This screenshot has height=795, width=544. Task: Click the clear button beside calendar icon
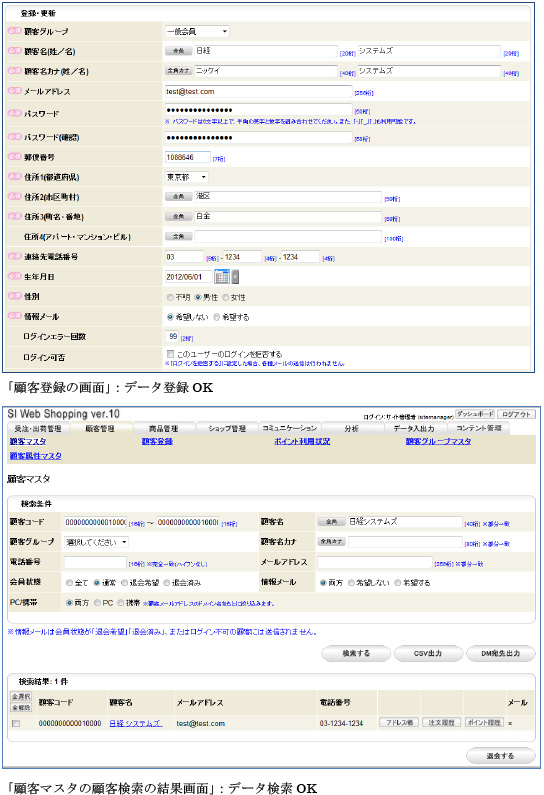[x=235, y=276]
